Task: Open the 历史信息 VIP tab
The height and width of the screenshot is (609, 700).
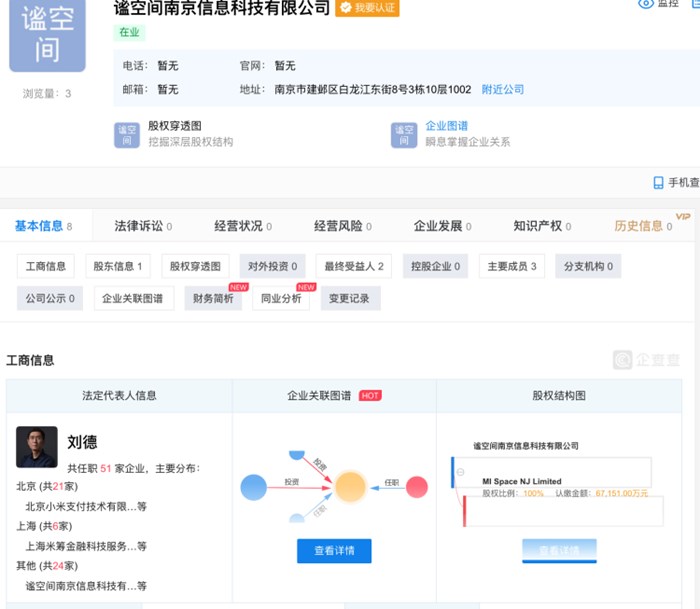Action: pos(639,226)
